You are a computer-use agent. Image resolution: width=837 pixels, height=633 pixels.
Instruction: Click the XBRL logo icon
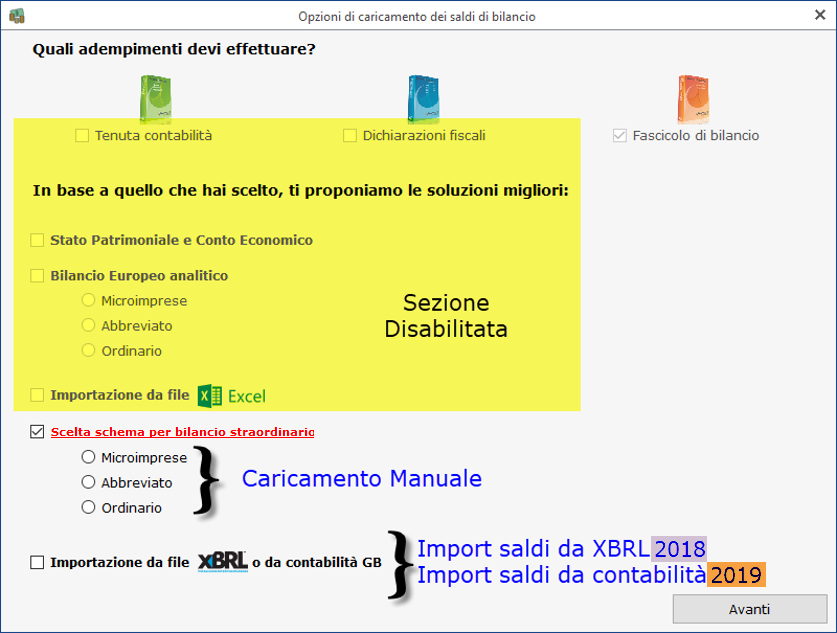click(x=223, y=562)
